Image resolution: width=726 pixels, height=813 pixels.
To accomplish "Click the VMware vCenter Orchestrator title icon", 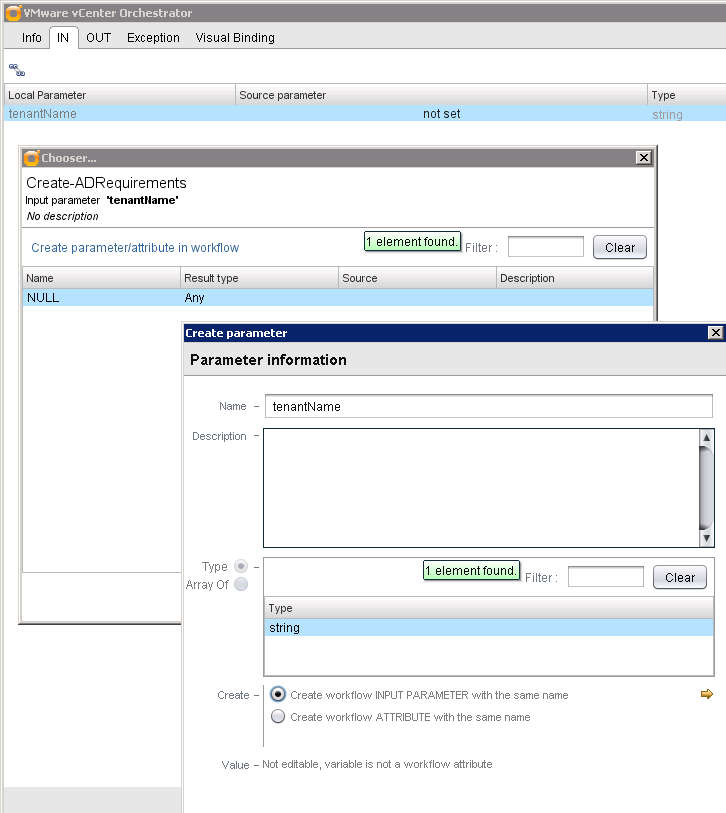I will tap(13, 13).
